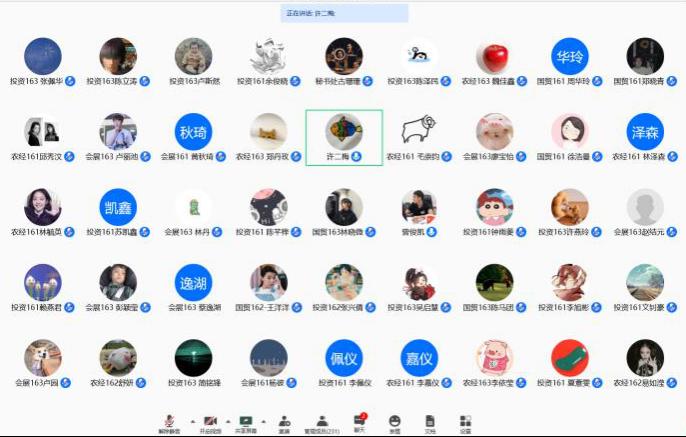Open the manage members (231) panel
Screen dimensions: 686x437
(322, 421)
